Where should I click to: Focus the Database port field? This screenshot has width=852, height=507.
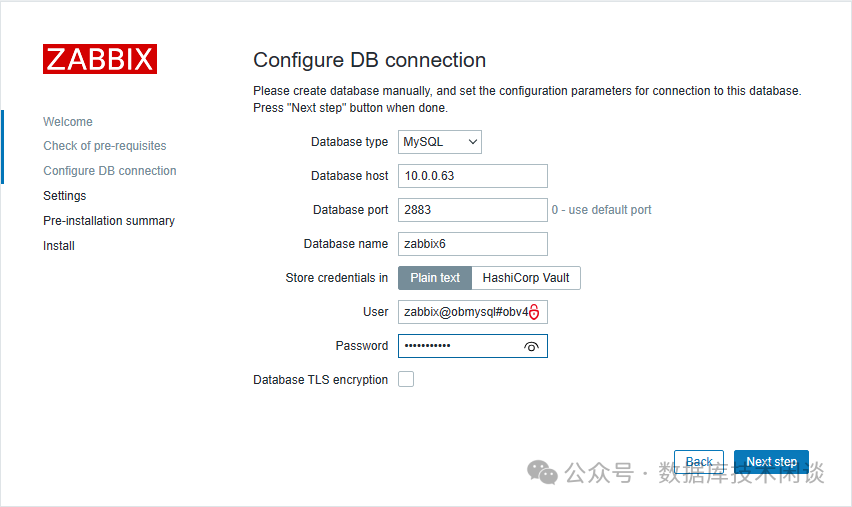[472, 210]
